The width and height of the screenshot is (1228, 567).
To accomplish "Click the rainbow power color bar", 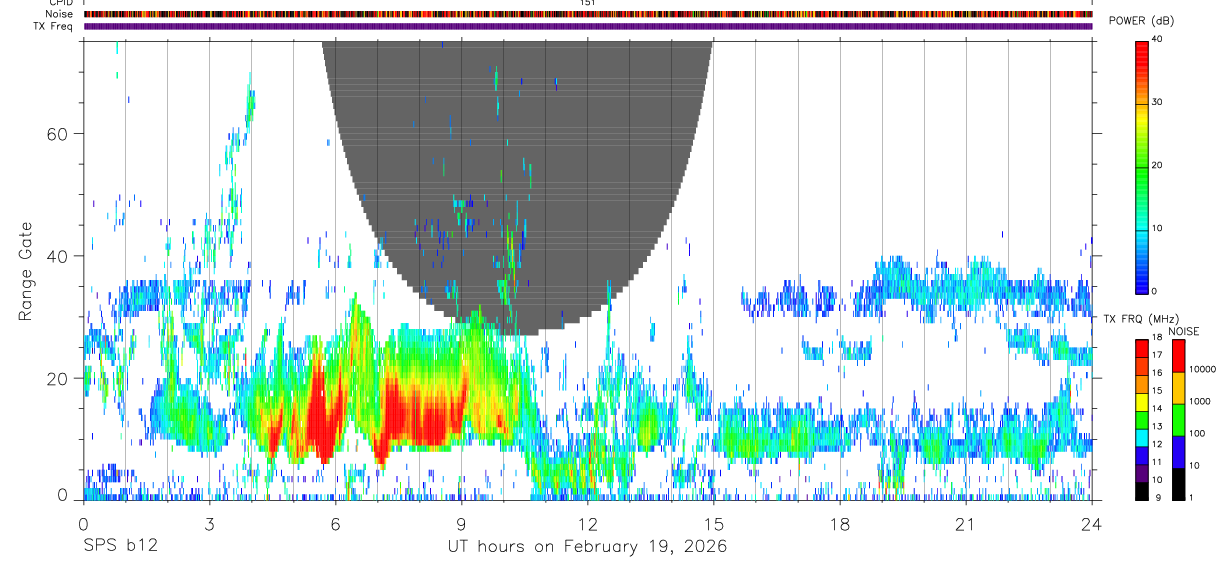I will 1142,166.
